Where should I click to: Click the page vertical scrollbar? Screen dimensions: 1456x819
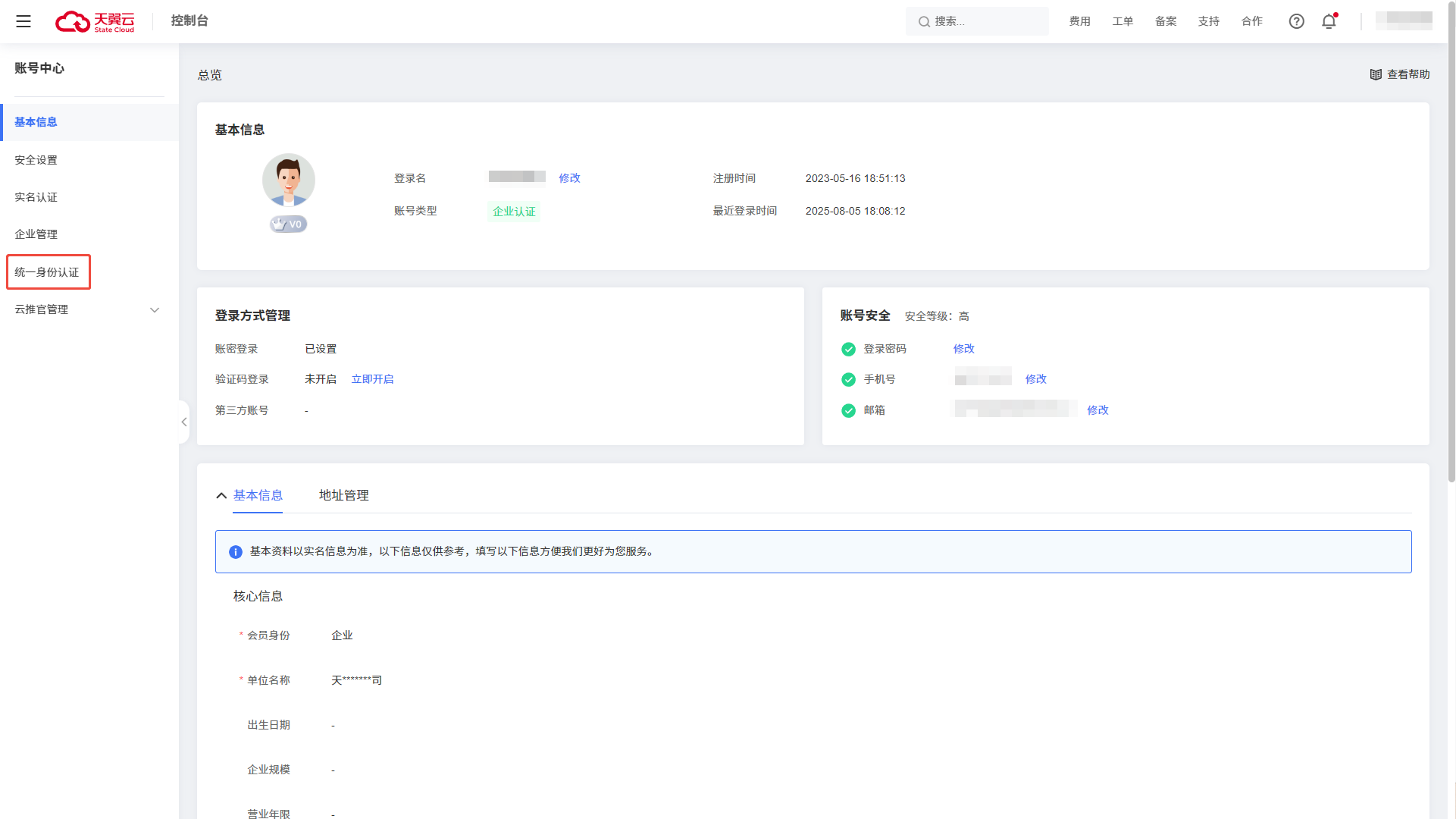(x=1451, y=243)
